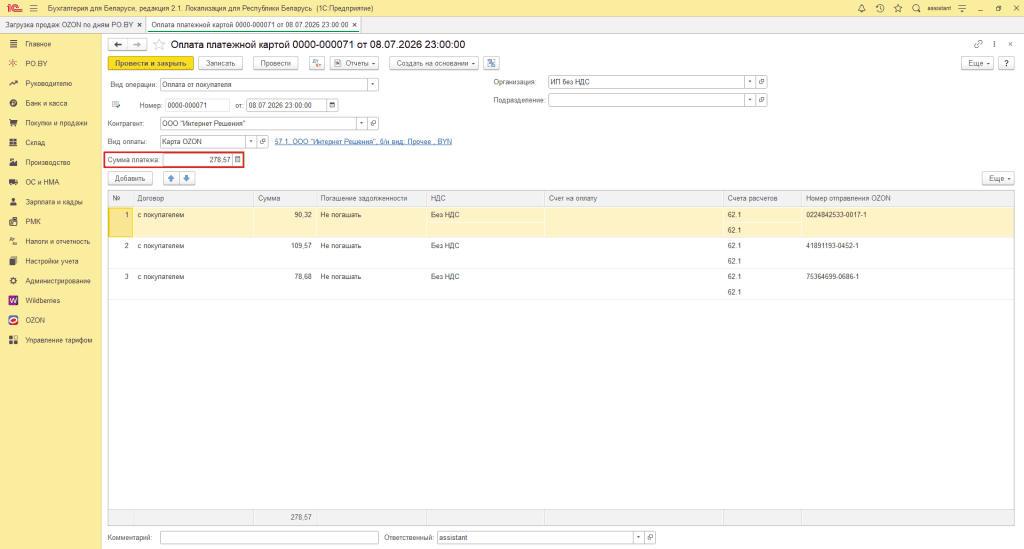Expand the Вид оплаты dropdown
Viewport: 1024px width, 549px height.
251,142
